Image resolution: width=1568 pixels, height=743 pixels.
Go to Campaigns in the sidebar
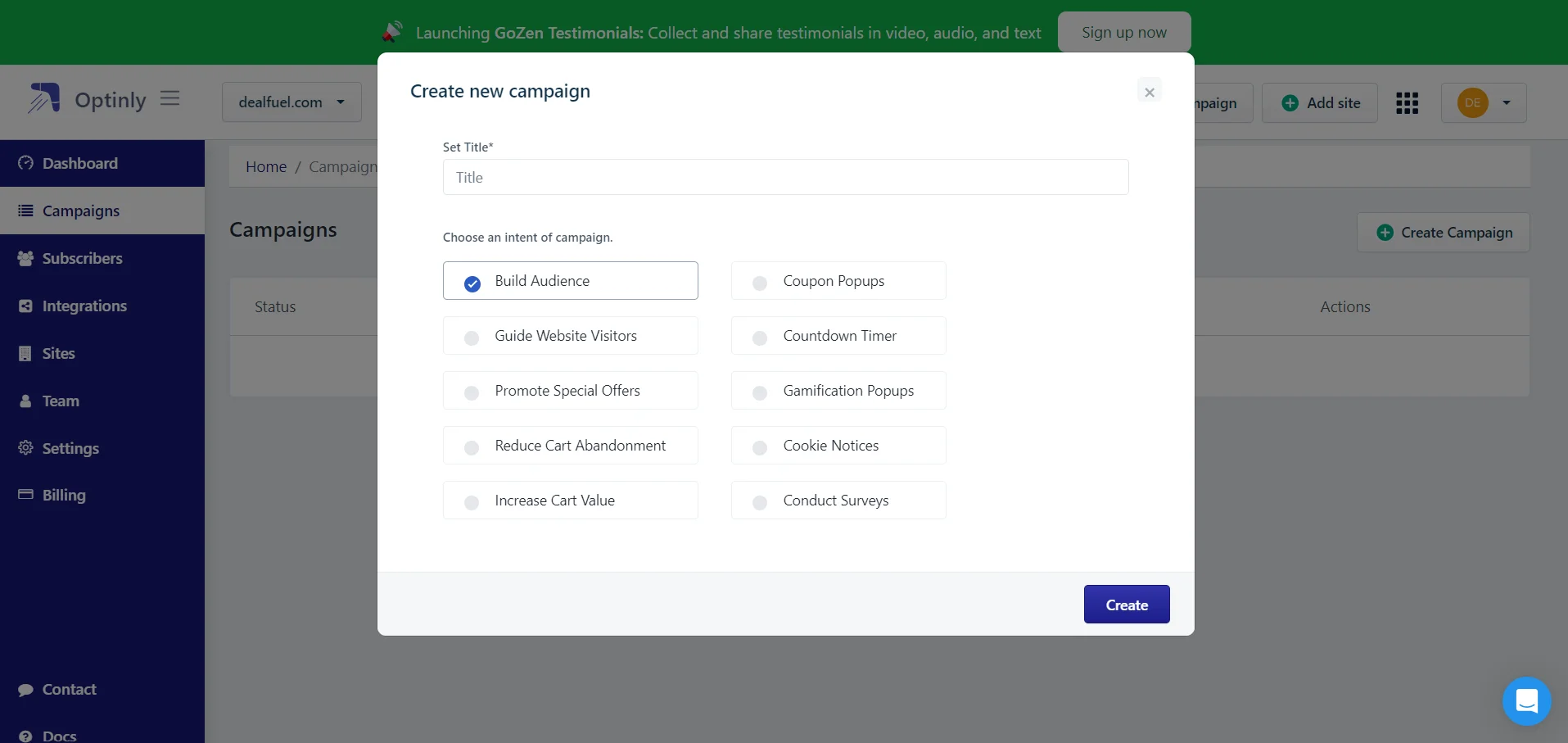pyautogui.click(x=25, y=211)
